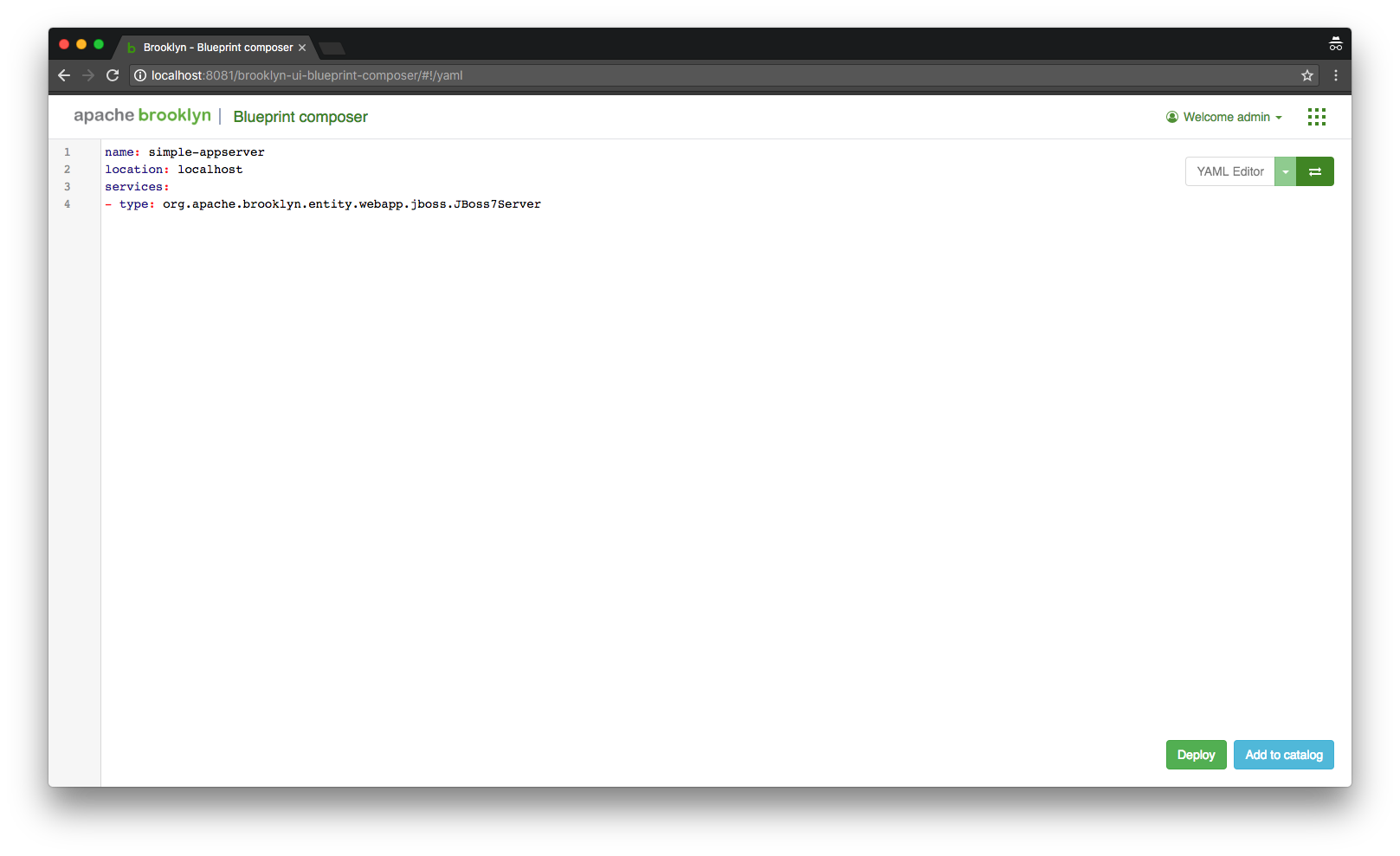
Task: Click the JBoss7Server type line in editor
Action: pos(351,204)
